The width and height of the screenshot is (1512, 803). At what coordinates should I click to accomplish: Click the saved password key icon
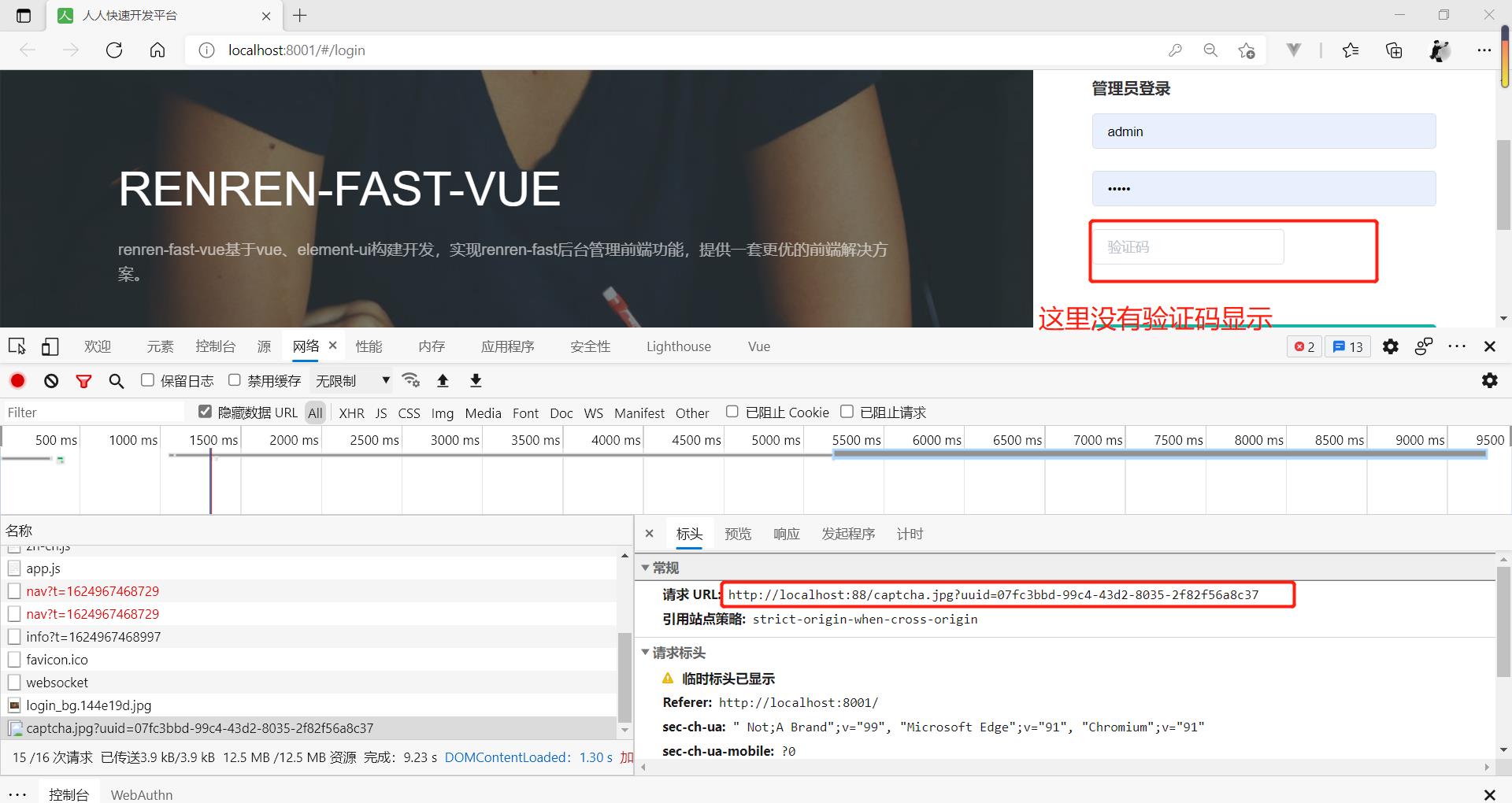click(1175, 50)
